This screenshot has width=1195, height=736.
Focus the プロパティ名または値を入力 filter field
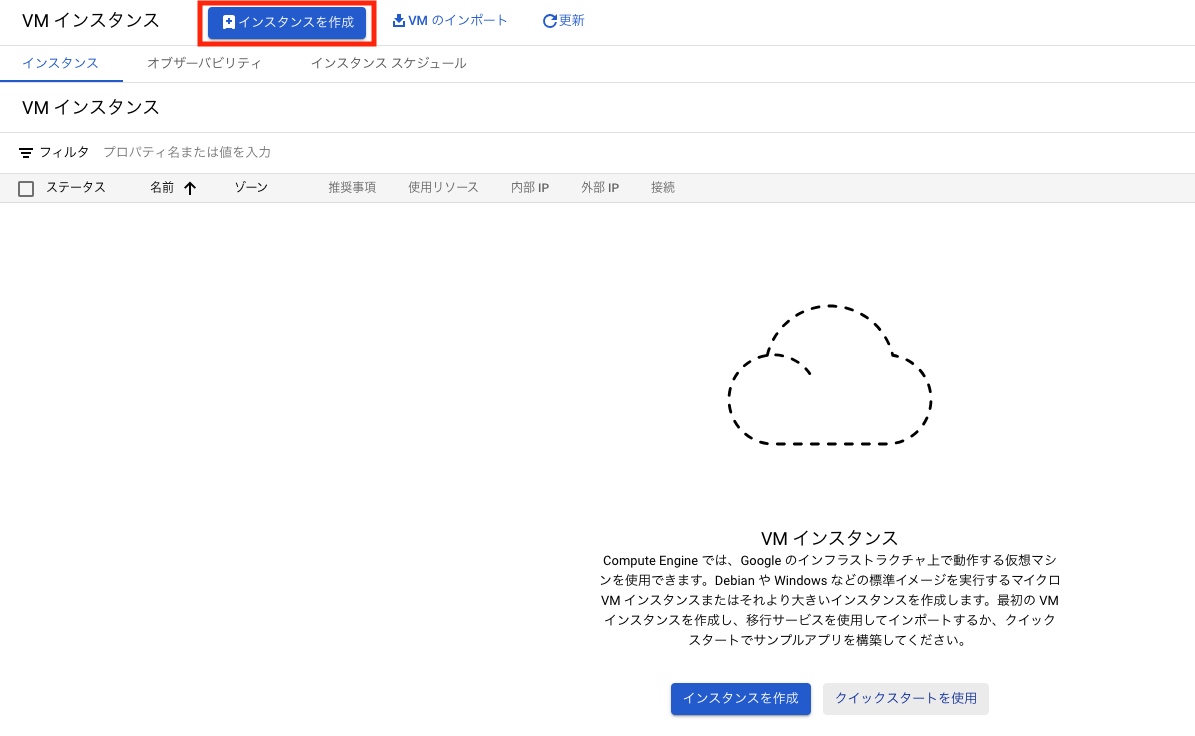tap(187, 152)
